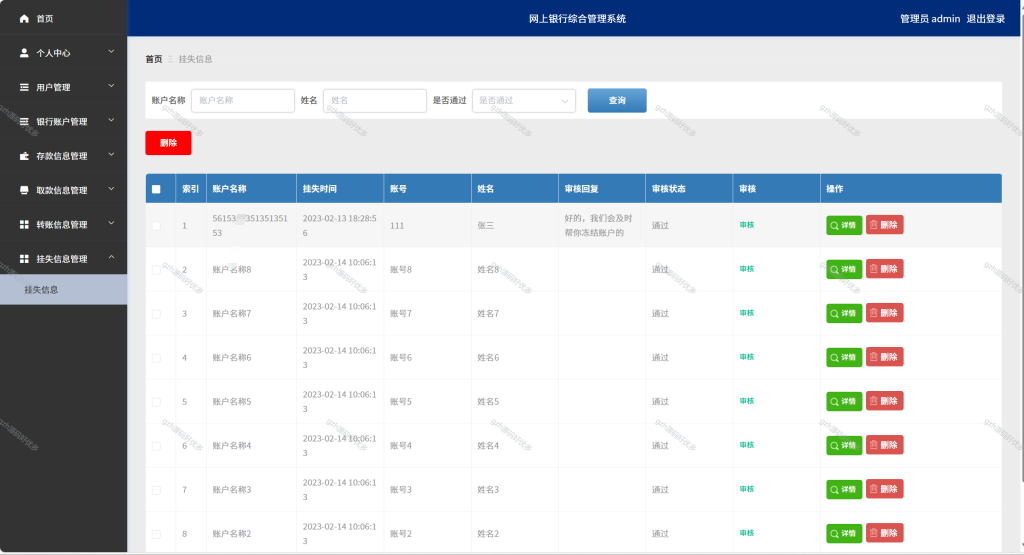Image resolution: width=1024 pixels, height=555 pixels.
Task: Delete the row with 姓名8
Action: click(x=884, y=269)
